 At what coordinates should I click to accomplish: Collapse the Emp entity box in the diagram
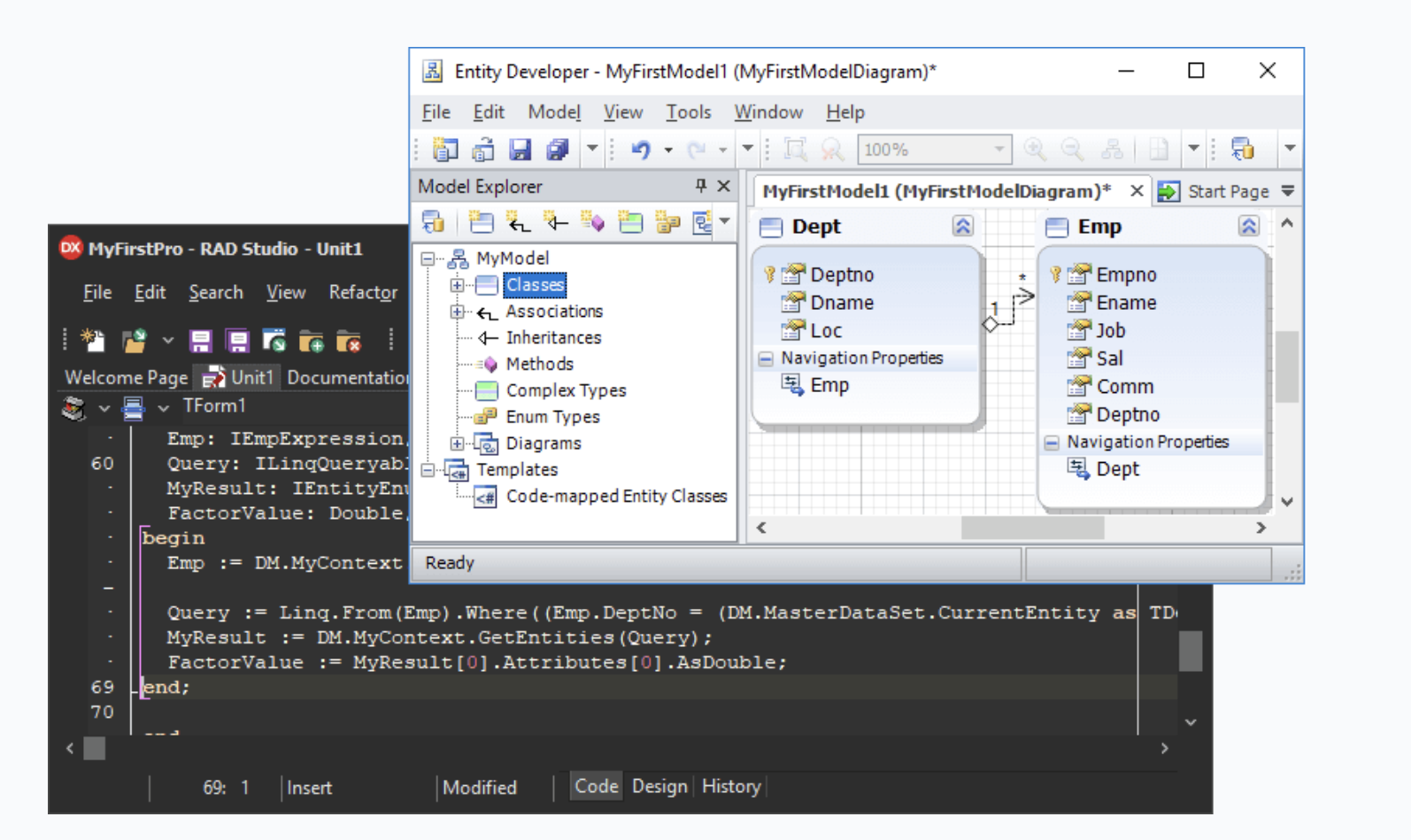tap(1249, 227)
